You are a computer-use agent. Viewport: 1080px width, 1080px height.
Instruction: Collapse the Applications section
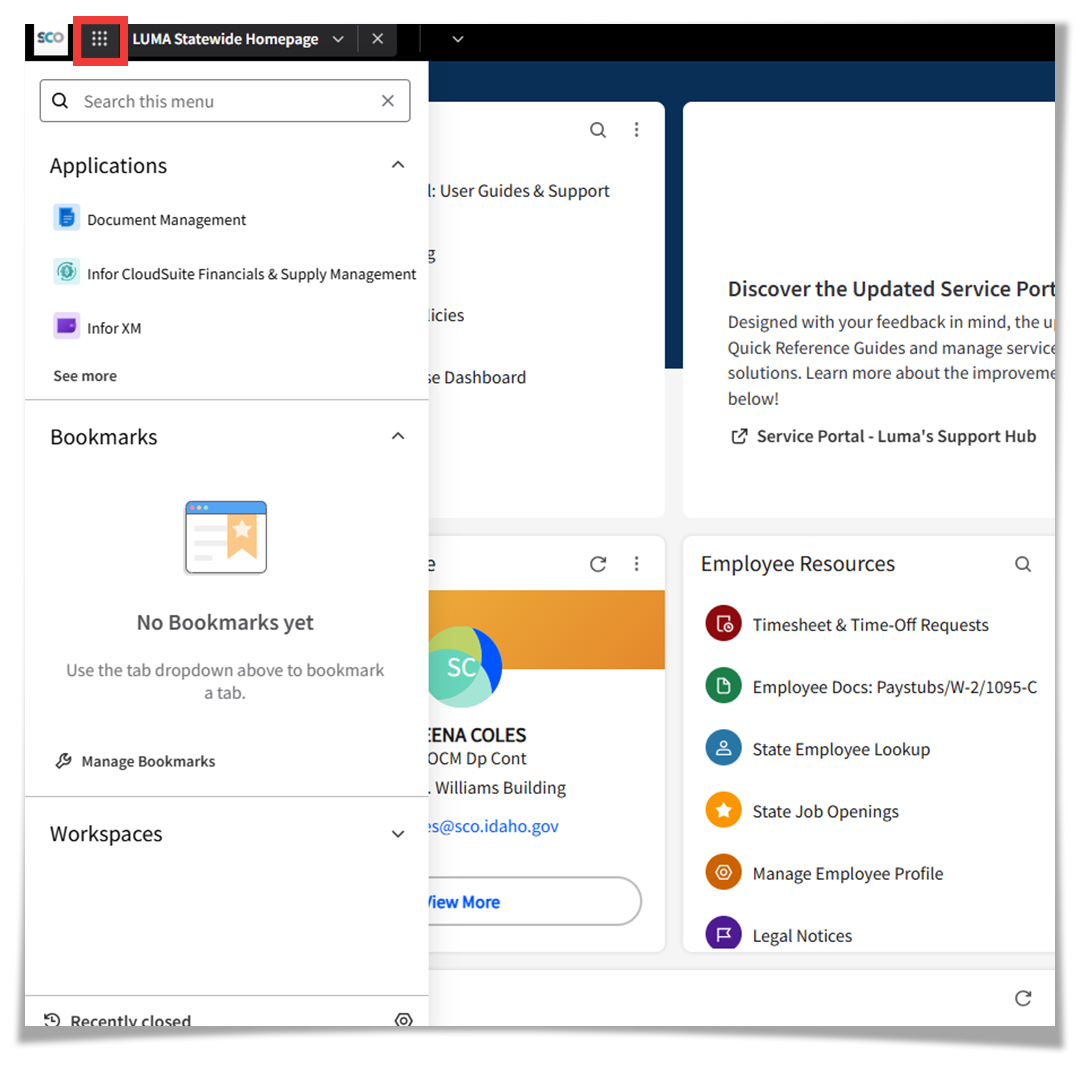398,165
